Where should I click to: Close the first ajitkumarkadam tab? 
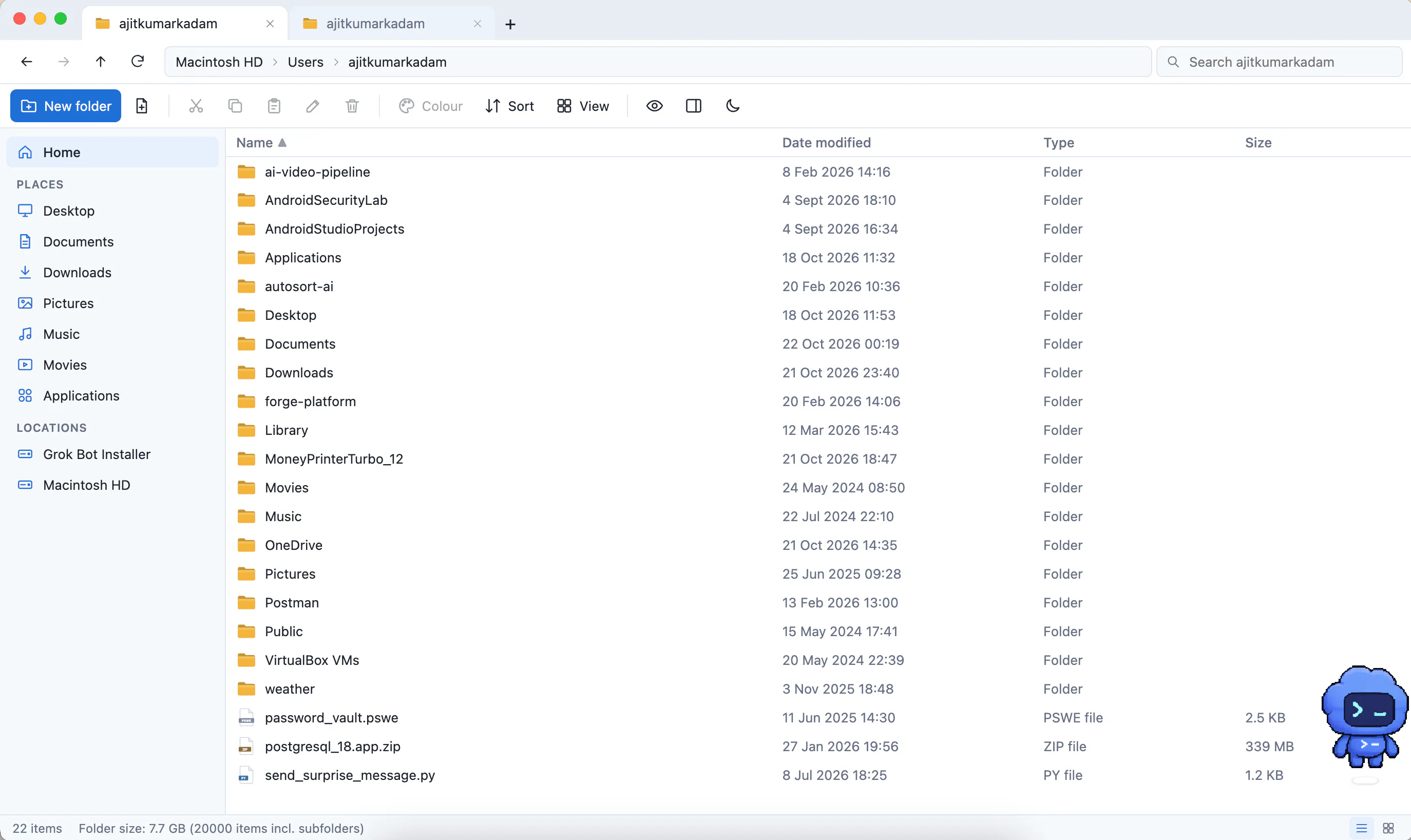(x=270, y=24)
